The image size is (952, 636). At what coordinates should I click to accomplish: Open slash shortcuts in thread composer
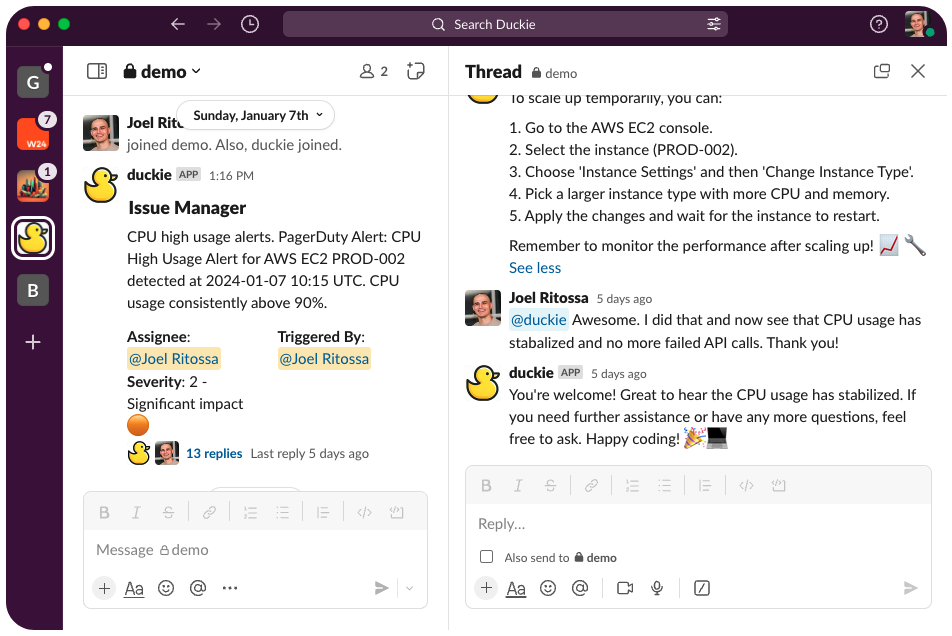[x=702, y=588]
